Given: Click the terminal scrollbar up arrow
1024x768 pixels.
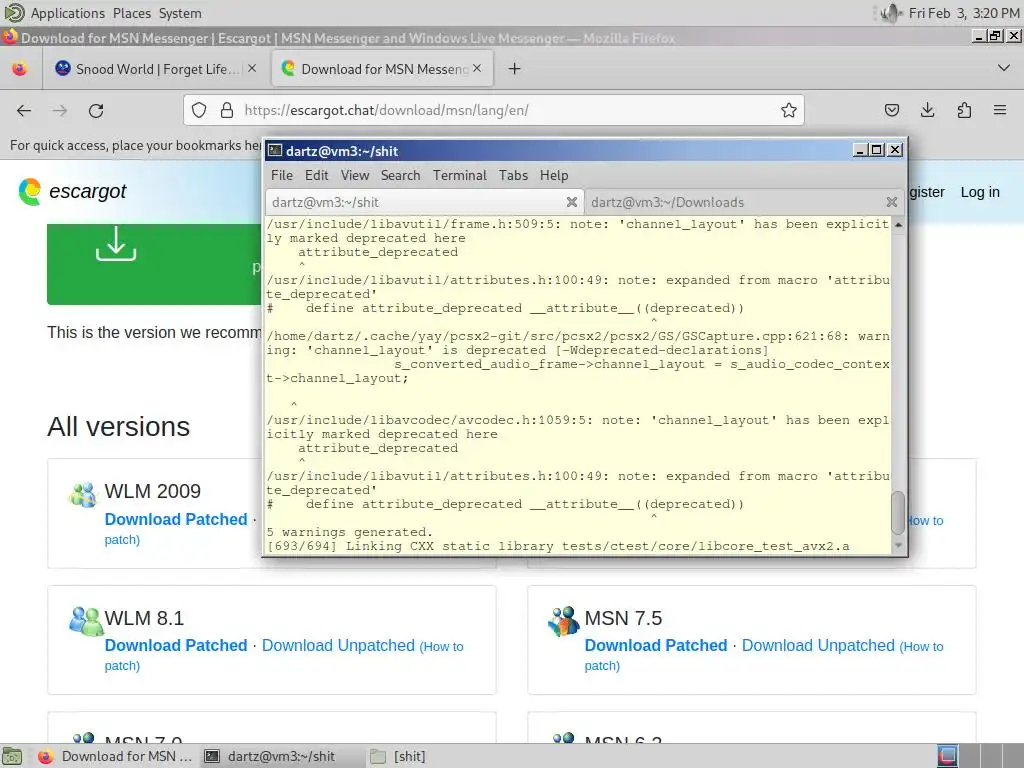Looking at the screenshot, I should [x=898, y=225].
